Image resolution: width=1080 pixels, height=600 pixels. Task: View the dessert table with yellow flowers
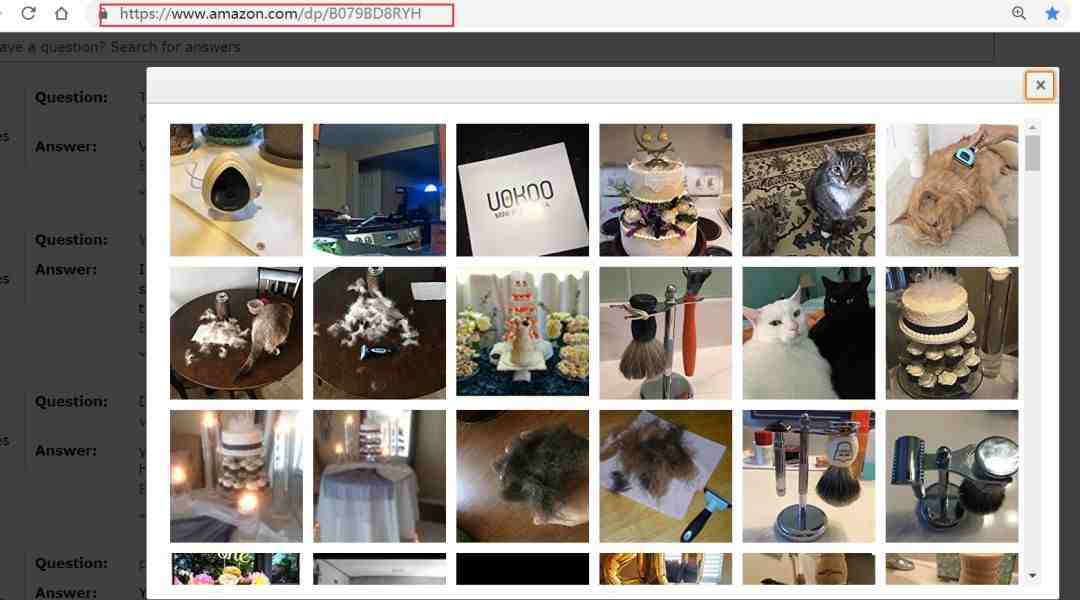pos(523,333)
